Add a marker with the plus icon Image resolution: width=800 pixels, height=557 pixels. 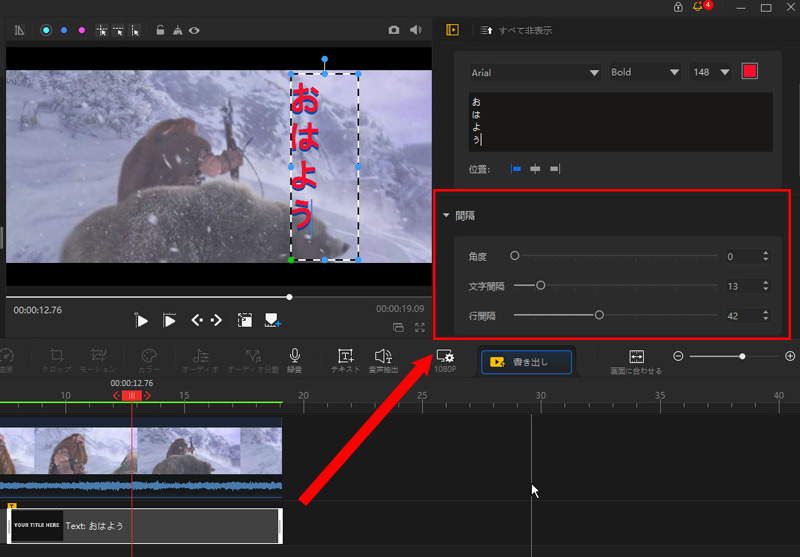pyautogui.click(x=272, y=320)
